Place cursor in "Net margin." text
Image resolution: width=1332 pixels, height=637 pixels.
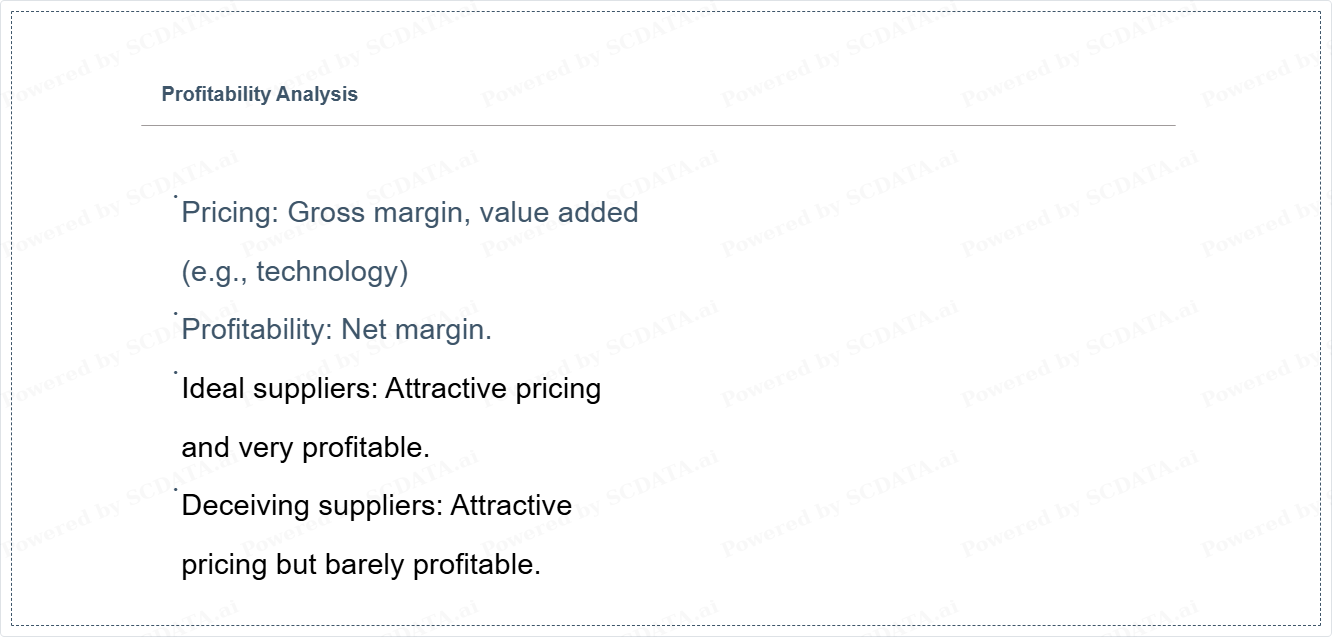[416, 330]
